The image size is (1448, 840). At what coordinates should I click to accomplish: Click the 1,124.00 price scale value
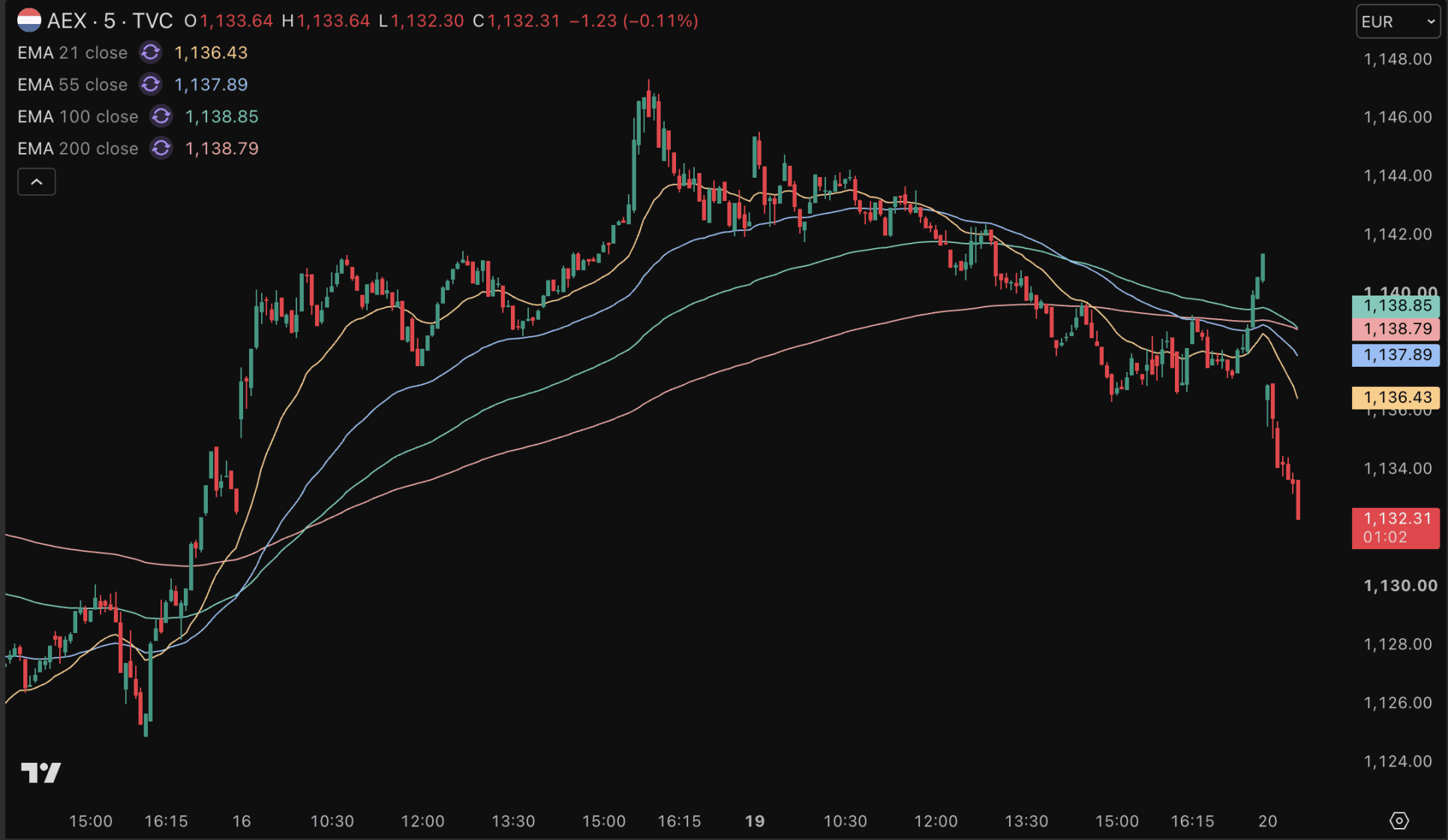1398,761
